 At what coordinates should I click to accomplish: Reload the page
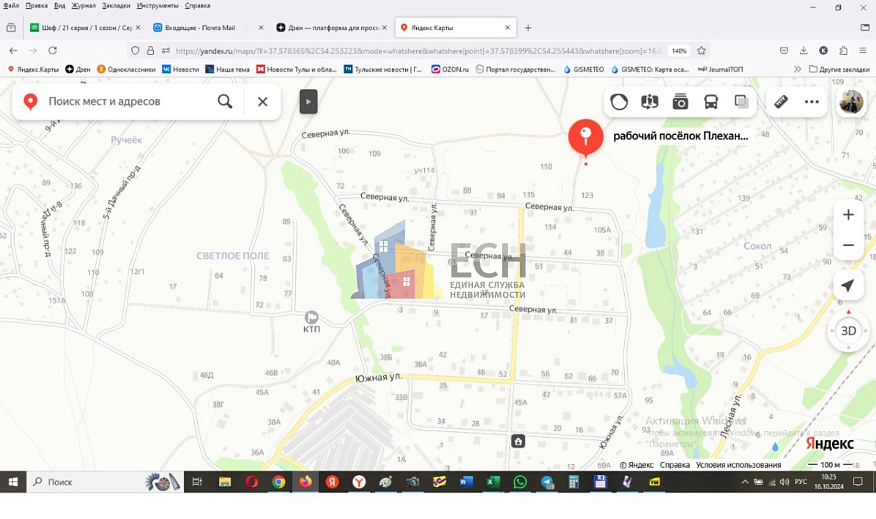(x=53, y=51)
